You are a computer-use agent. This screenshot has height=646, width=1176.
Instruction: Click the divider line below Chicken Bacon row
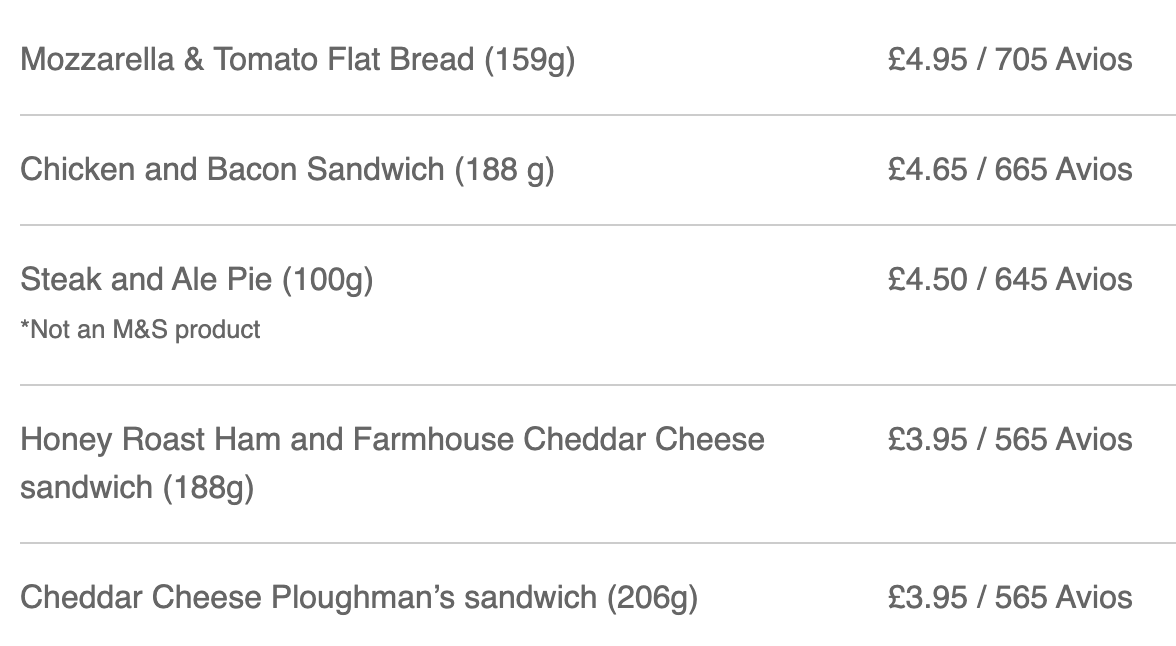pos(598,225)
